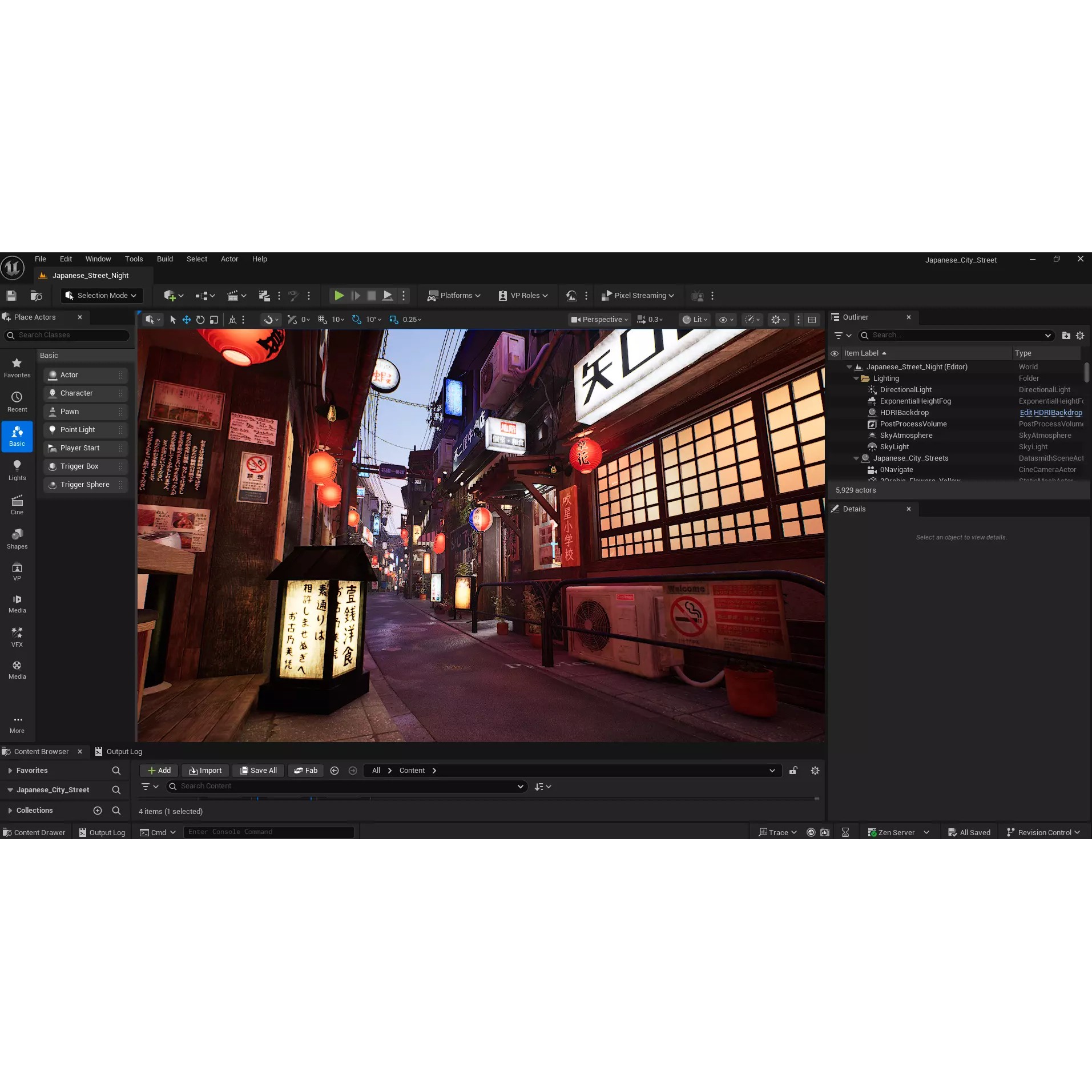
Task: Click the Save Current Level icon
Action: [10, 295]
